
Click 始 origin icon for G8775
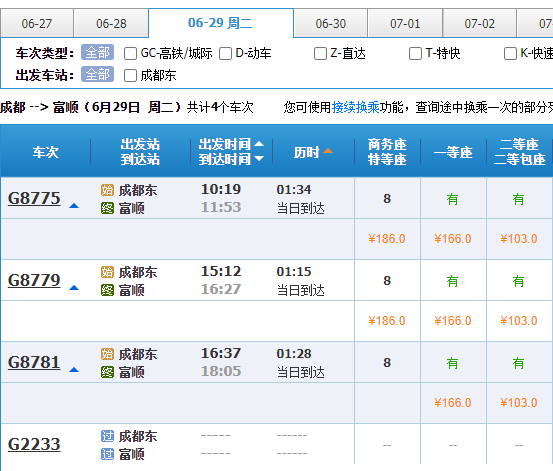pos(107,190)
